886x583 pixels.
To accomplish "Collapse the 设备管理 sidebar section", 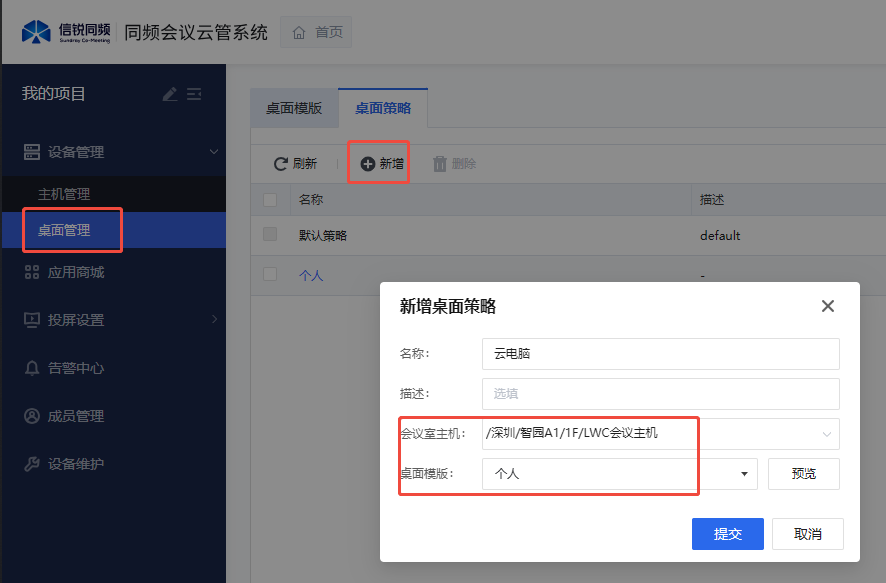I will coord(213,152).
